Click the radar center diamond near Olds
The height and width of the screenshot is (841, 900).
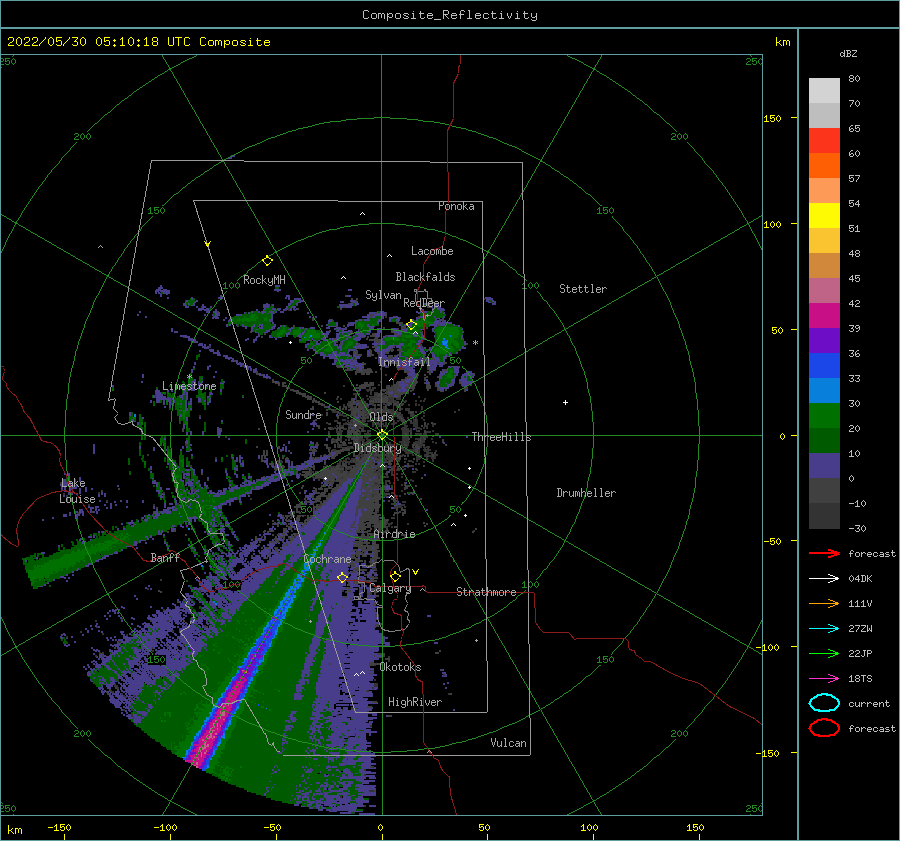pyautogui.click(x=382, y=435)
